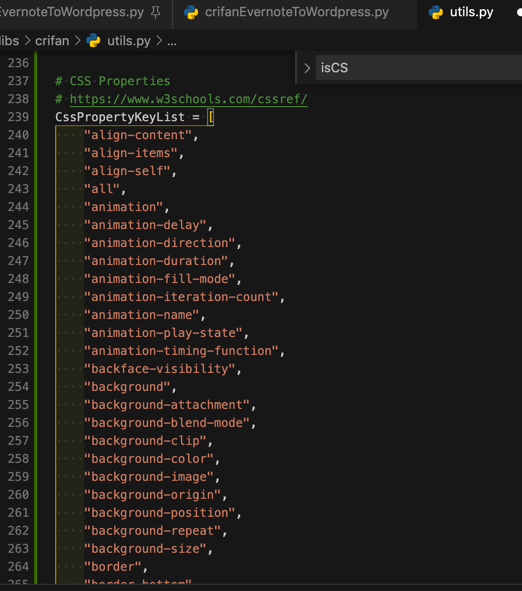This screenshot has width=522, height=591.
Task: Click the "background-origin" string
Action: tap(152, 495)
